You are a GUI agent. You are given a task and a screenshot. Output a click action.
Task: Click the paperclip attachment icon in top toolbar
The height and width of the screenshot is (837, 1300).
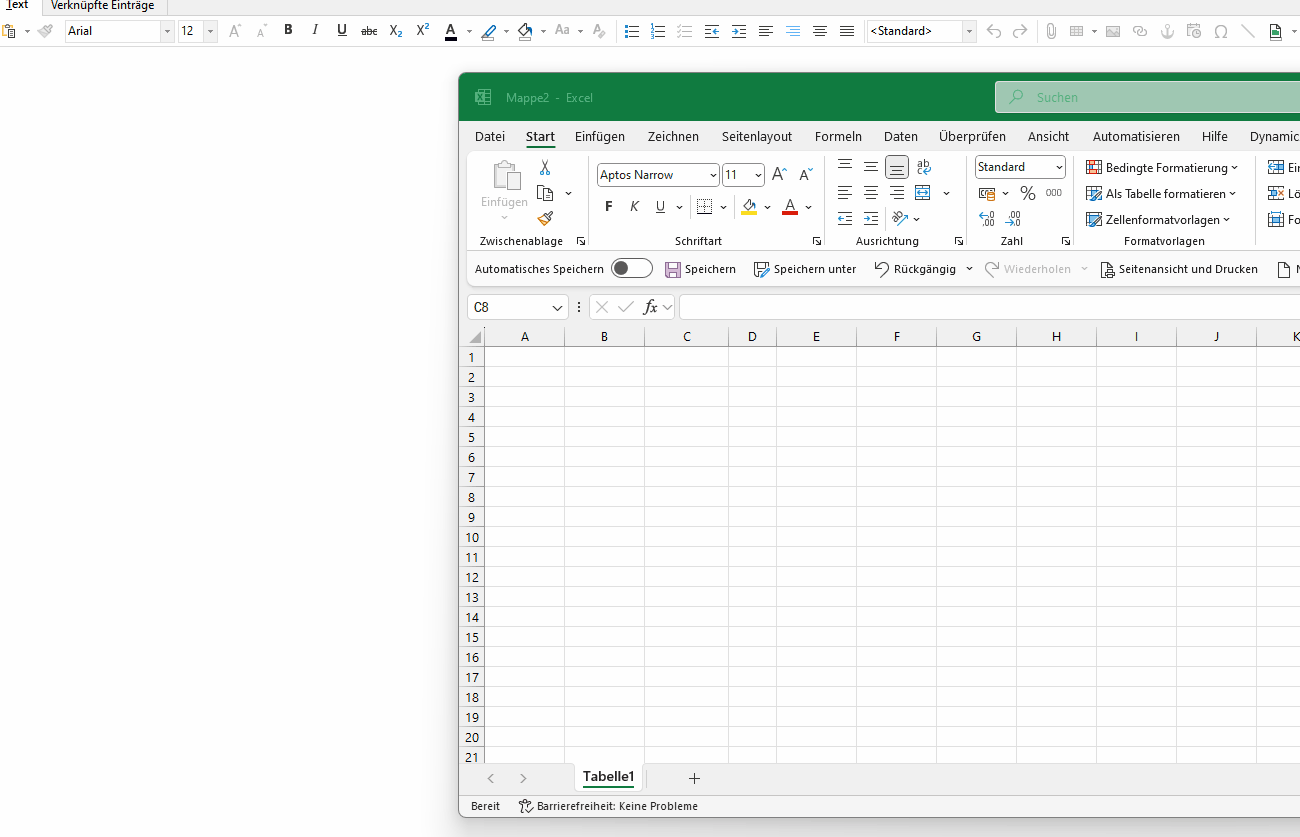(1051, 31)
